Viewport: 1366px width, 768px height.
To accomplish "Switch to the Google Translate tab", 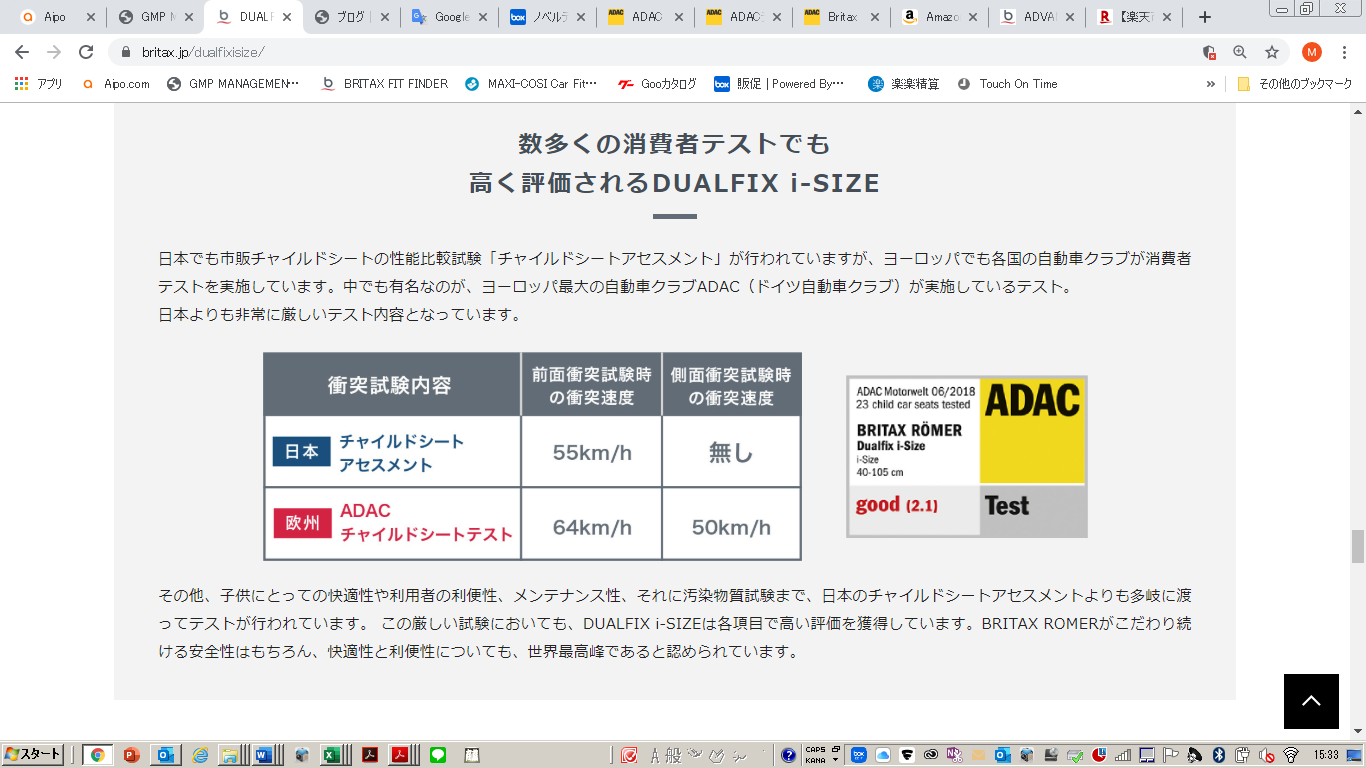I will tap(448, 17).
